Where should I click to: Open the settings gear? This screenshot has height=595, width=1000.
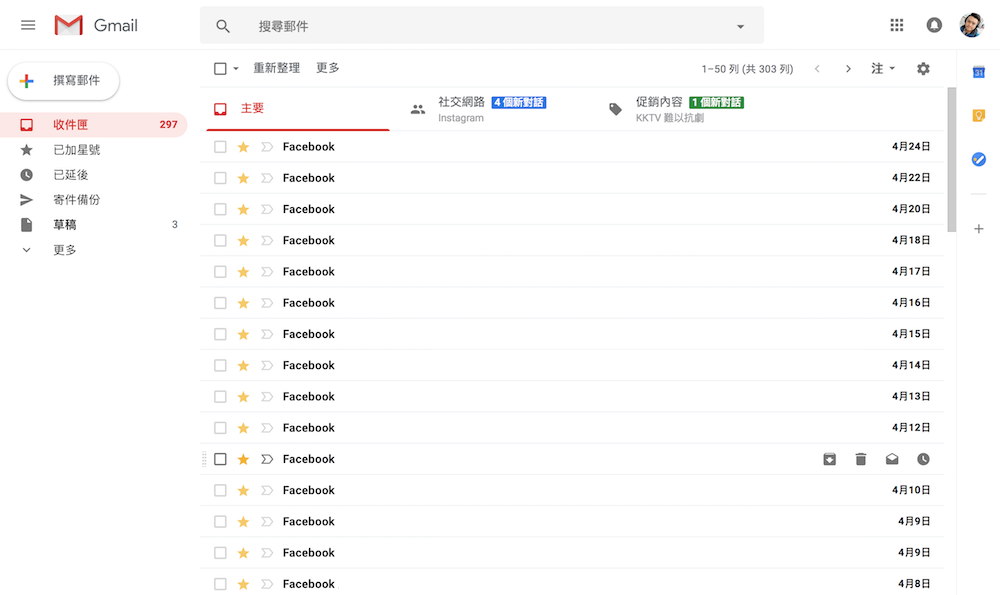click(x=922, y=68)
